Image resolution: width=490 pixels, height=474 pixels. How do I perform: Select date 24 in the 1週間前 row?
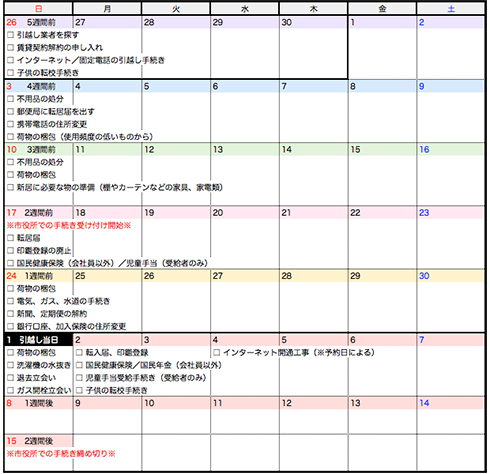pos(11,276)
